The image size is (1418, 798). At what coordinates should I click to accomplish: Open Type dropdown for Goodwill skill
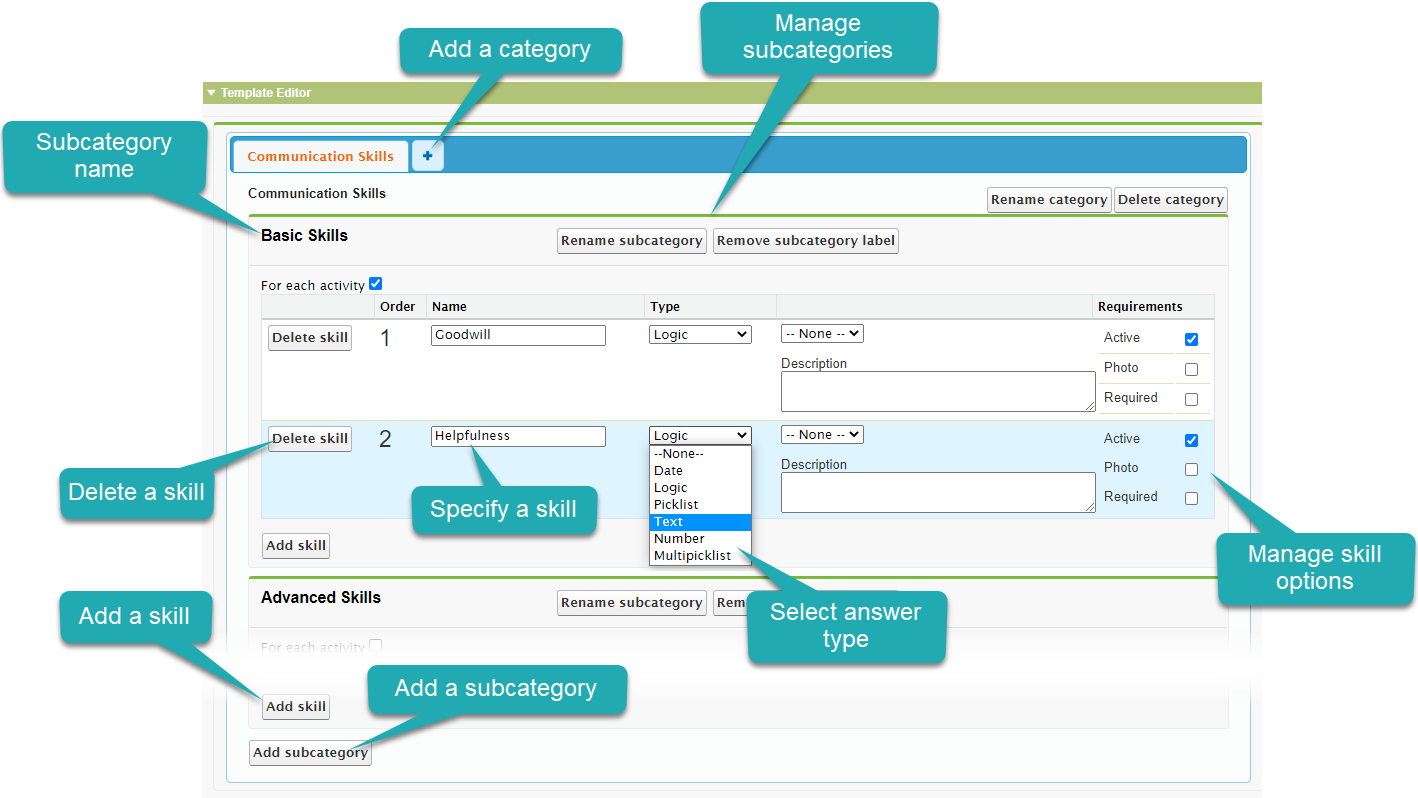[x=700, y=335]
